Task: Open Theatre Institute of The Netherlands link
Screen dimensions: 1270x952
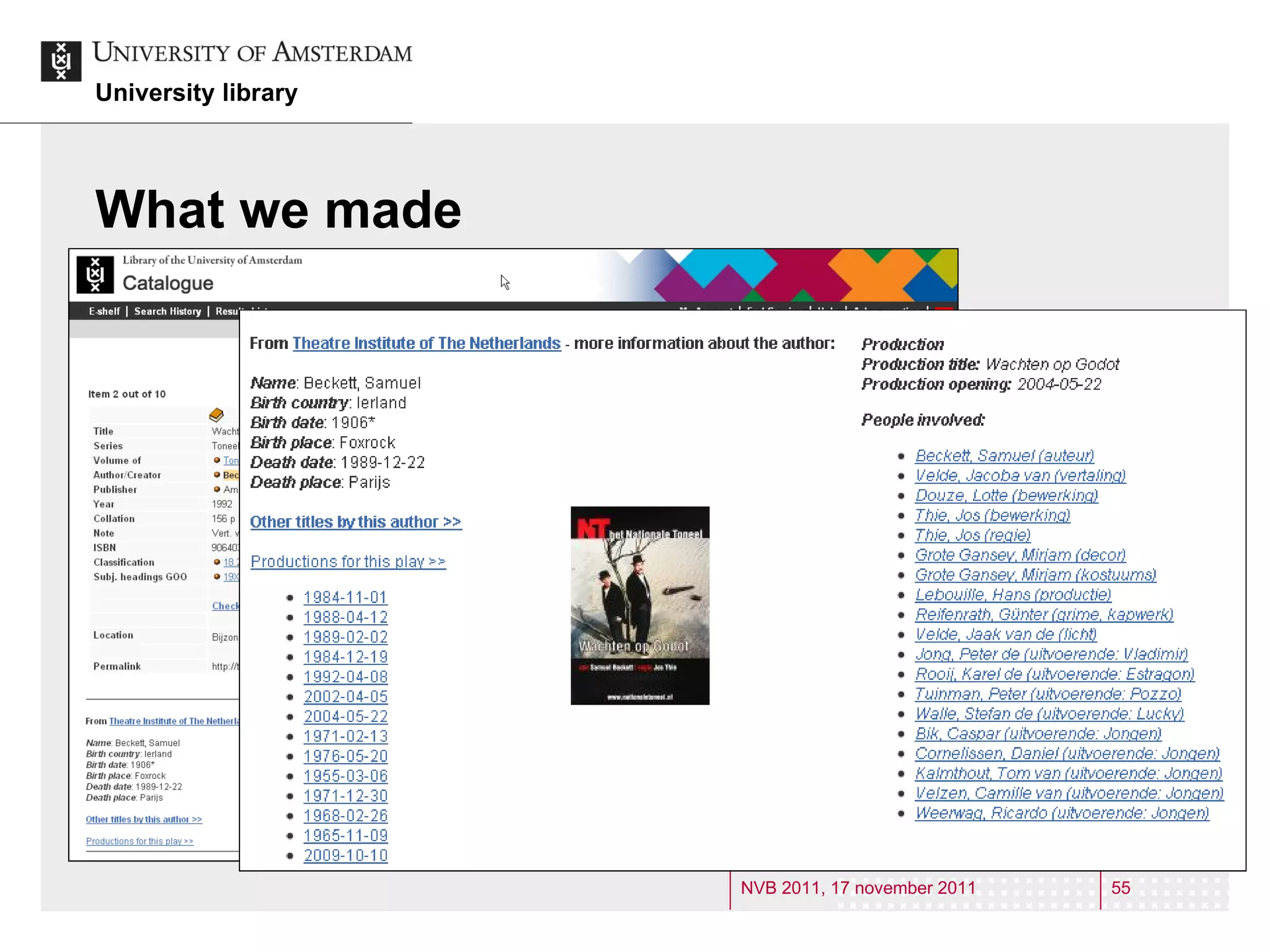Action: 426,343
